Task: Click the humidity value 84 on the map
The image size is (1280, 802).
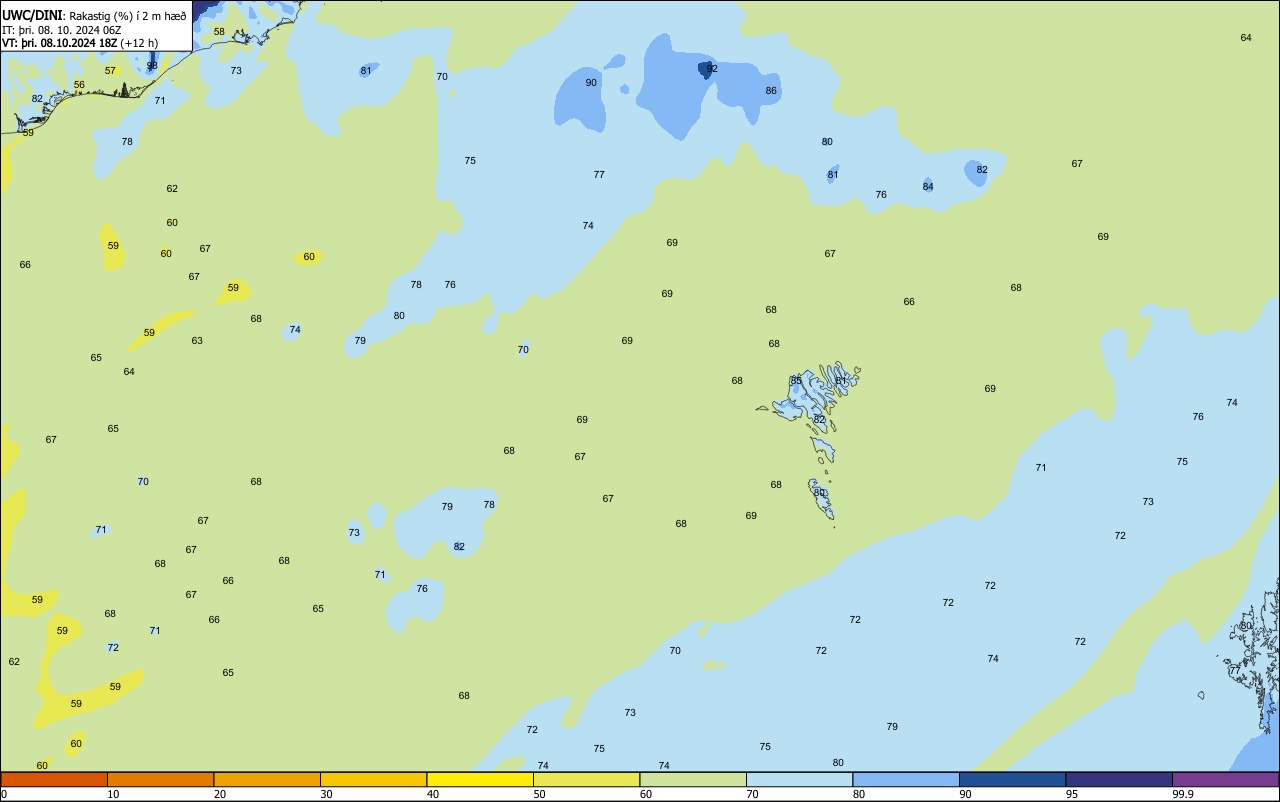Action: point(928,187)
